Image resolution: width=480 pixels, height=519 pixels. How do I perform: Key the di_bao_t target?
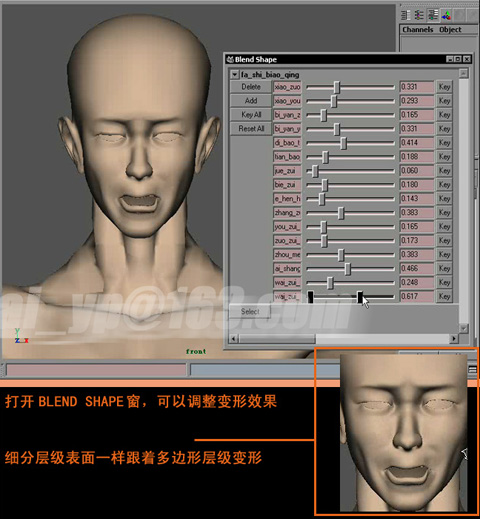444,143
